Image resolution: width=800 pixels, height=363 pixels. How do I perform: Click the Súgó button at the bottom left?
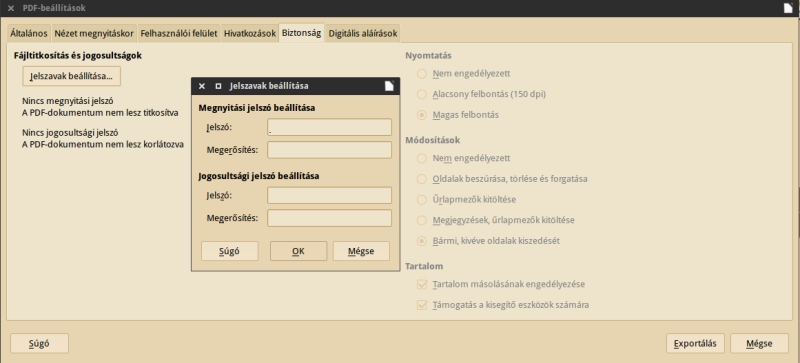[39, 343]
